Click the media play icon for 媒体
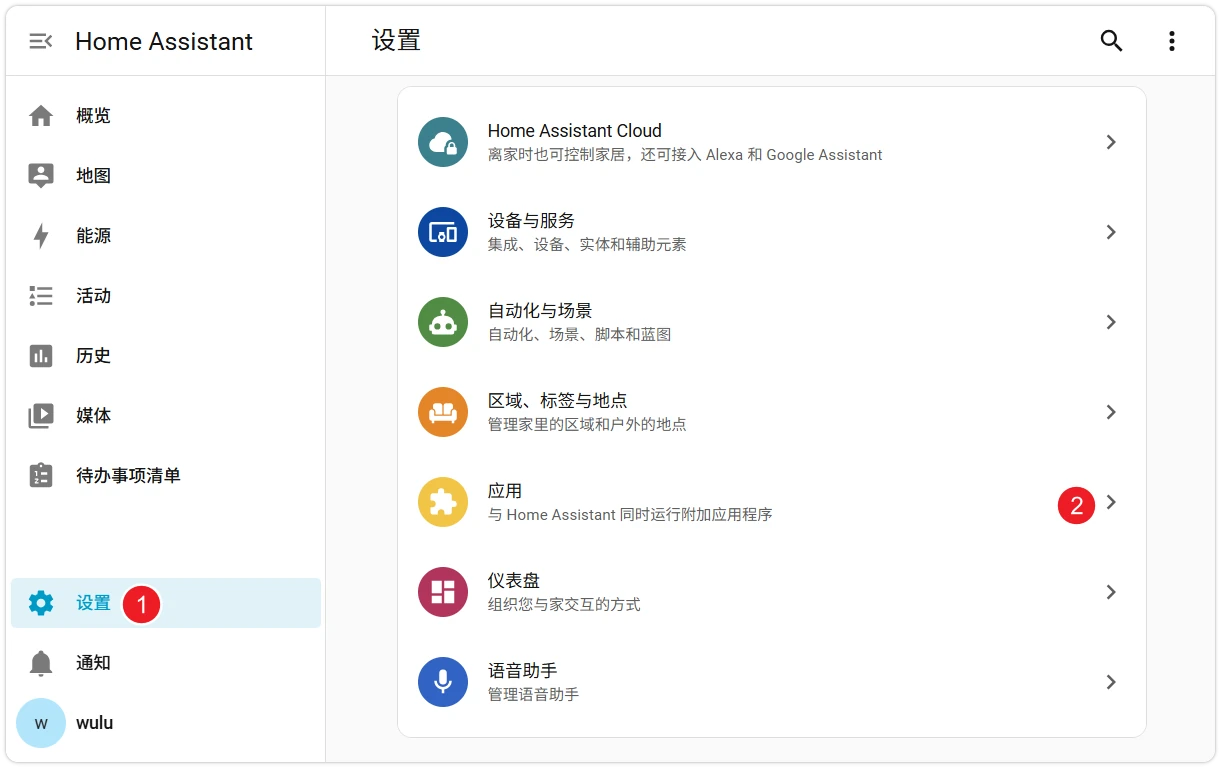Viewport: 1221px width, 768px height. [41, 416]
